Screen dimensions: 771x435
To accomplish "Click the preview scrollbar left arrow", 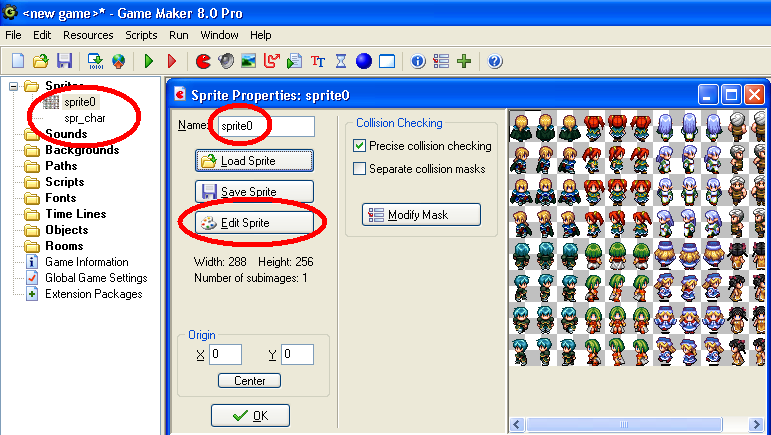I will coord(516,424).
